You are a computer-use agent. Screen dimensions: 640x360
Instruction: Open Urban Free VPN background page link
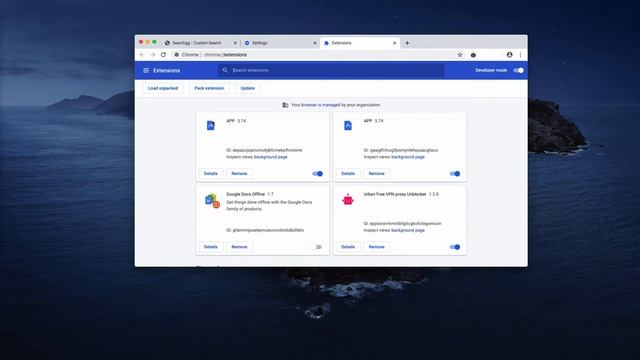(x=408, y=230)
